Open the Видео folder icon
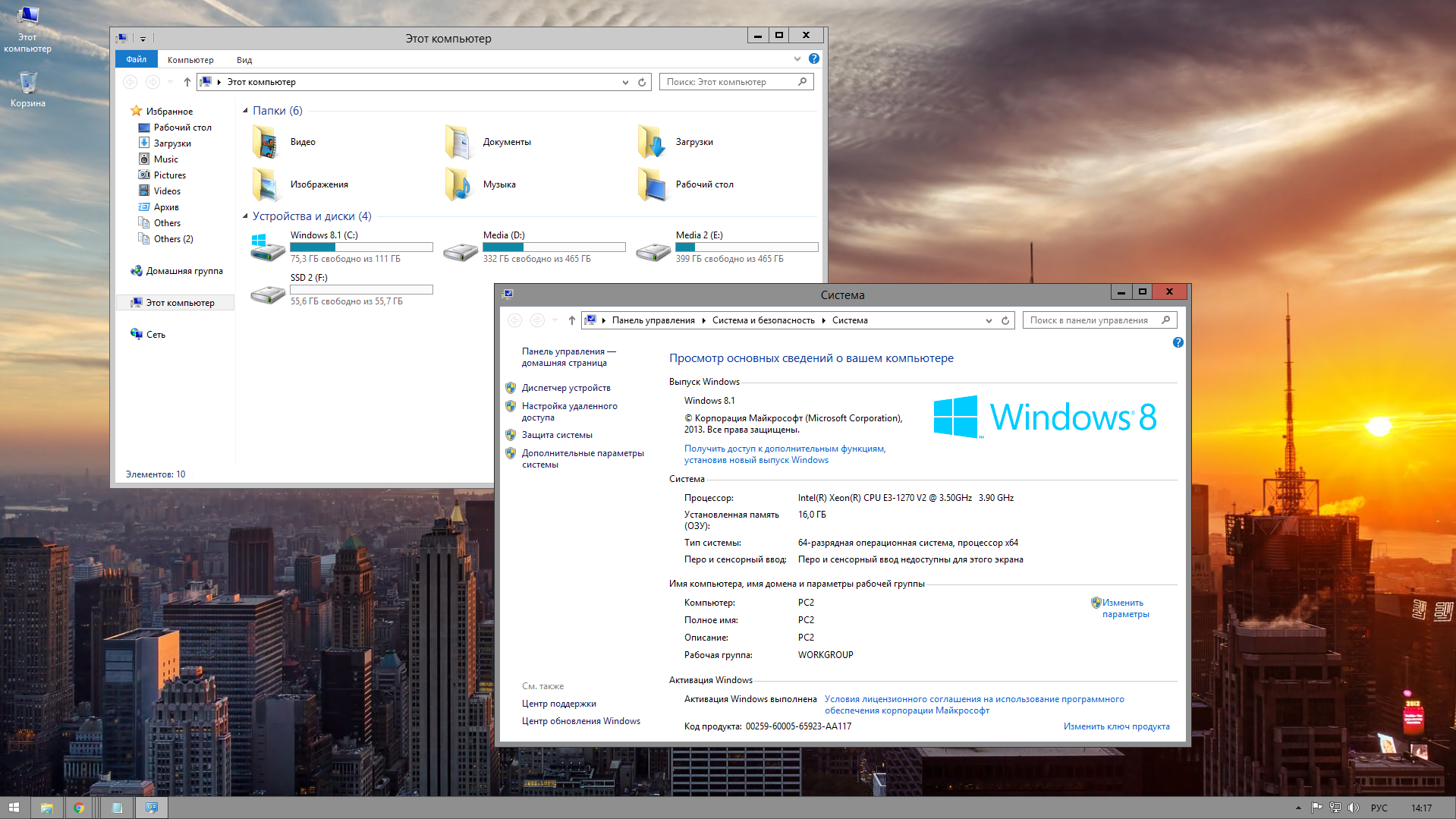 coord(266,142)
